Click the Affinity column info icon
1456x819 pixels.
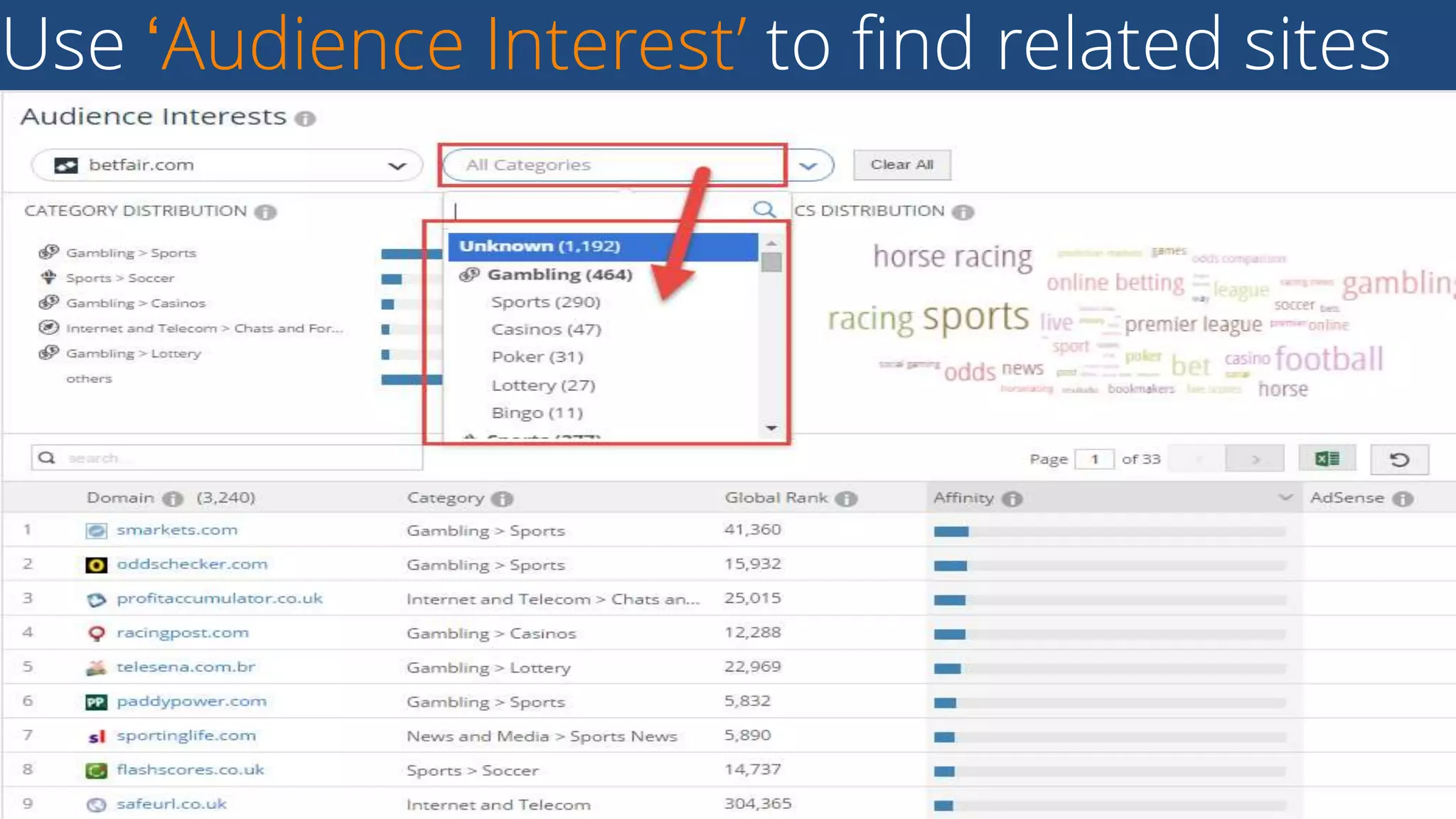click(x=1012, y=499)
